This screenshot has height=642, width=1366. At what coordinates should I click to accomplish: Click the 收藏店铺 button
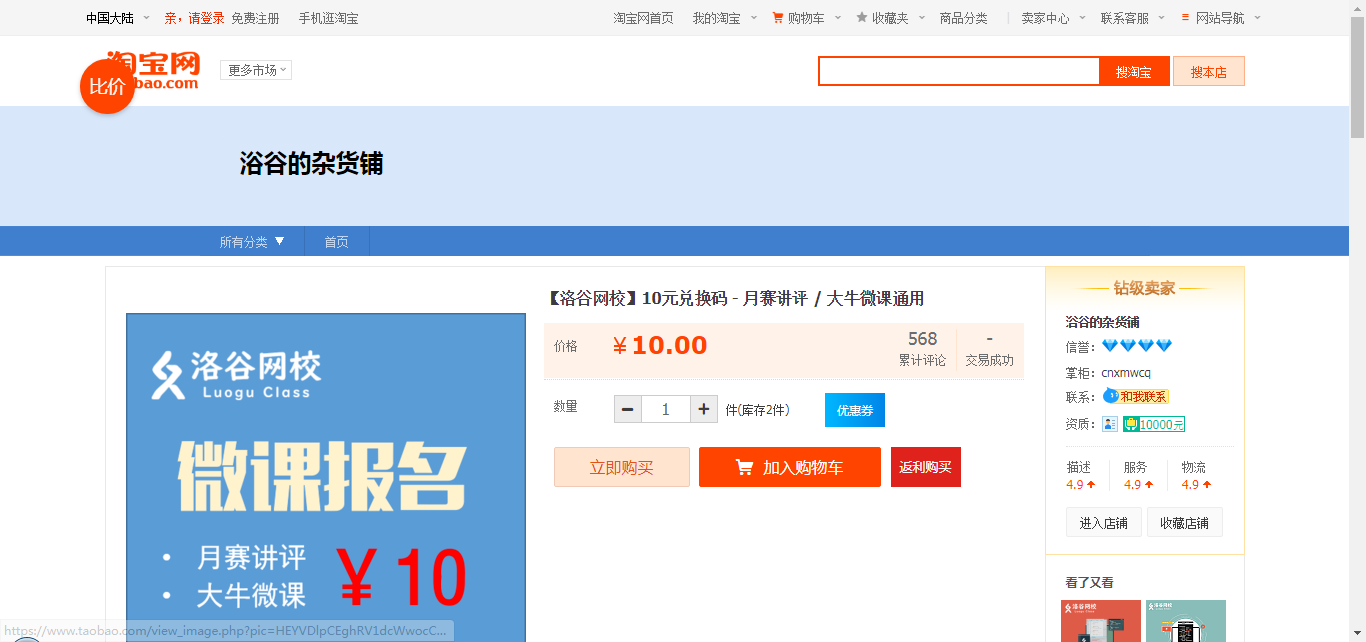click(x=1185, y=522)
